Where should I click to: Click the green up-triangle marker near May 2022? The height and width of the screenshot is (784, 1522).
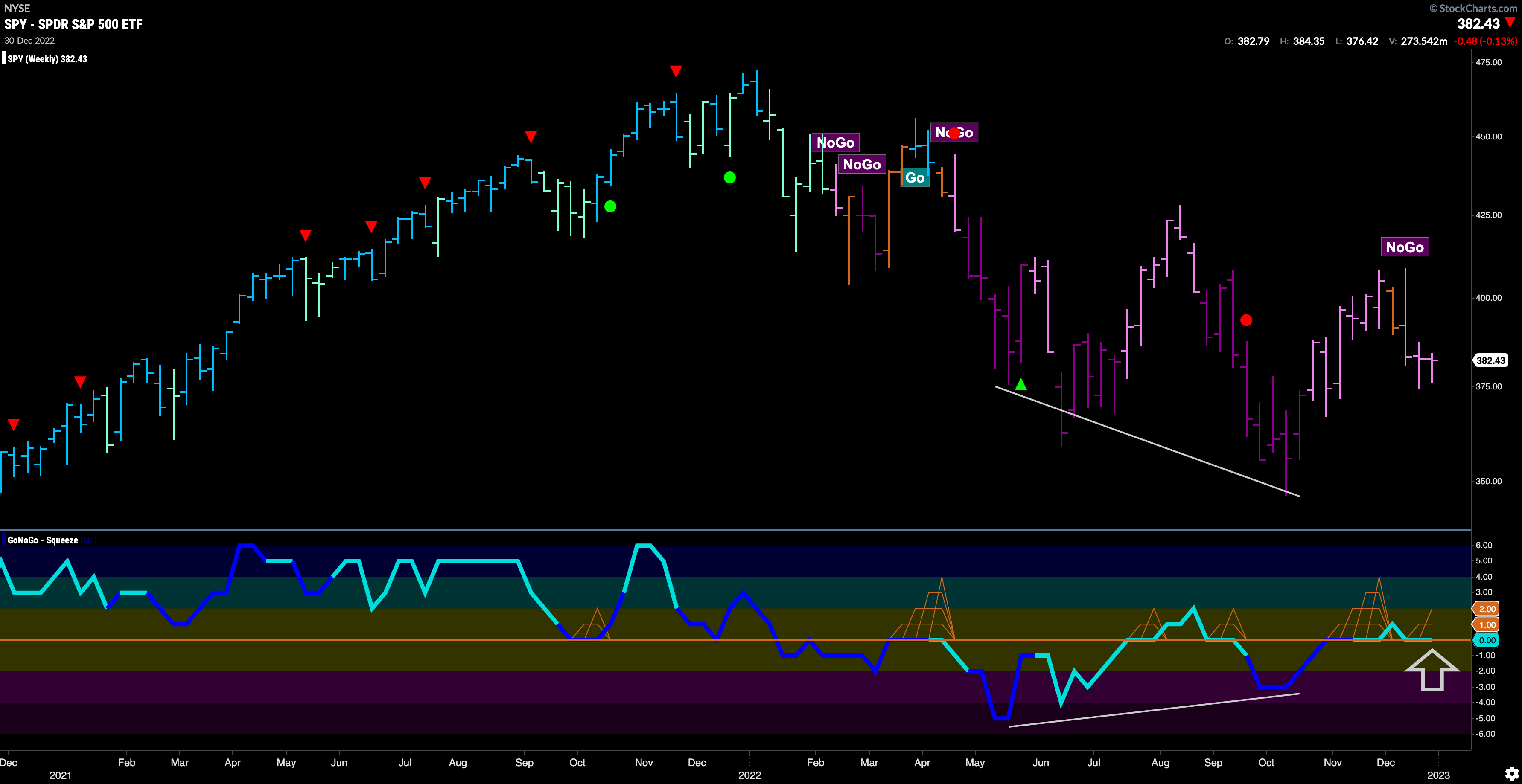pyautogui.click(x=1021, y=385)
